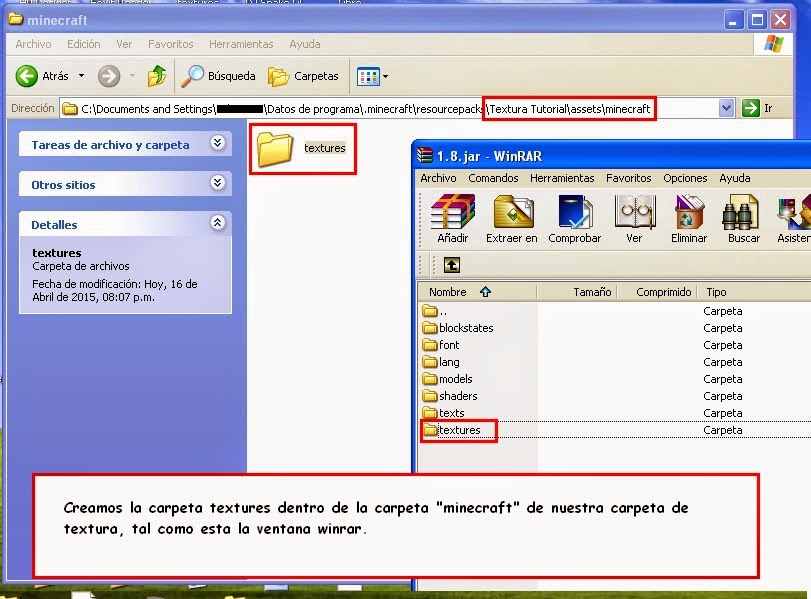
Task: Open Búsqueda search in Explorer toolbar
Action: (218, 76)
